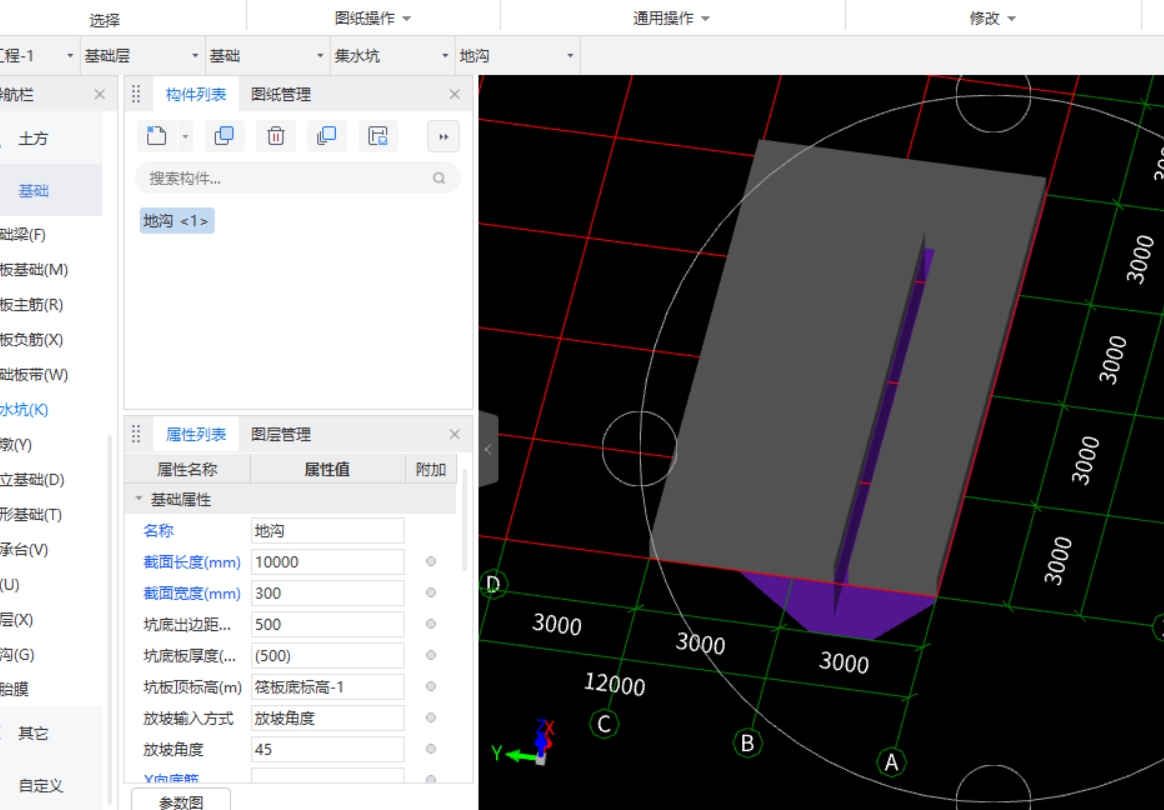Screen dimensions: 1164x810
Task: Click the delete component trash icon
Action: (276, 136)
